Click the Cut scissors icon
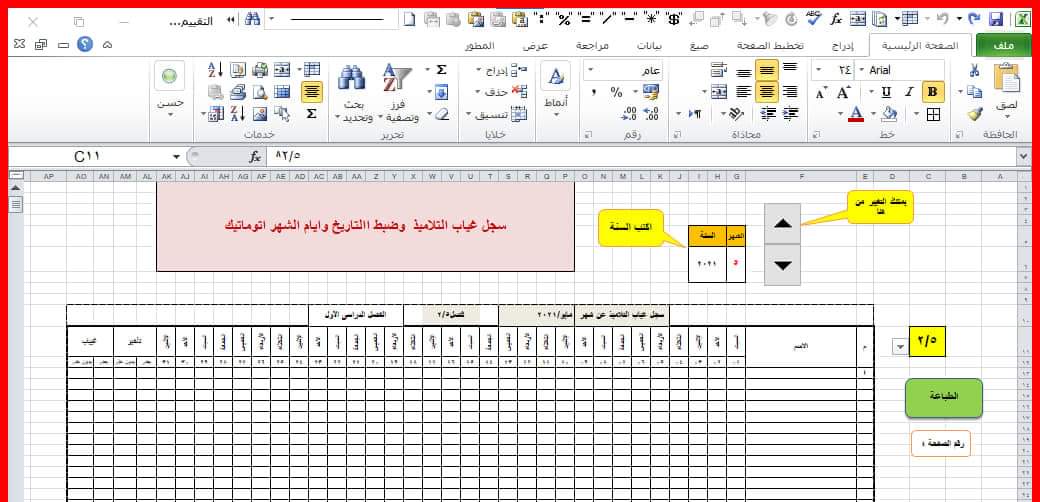 pyautogui.click(x=974, y=70)
